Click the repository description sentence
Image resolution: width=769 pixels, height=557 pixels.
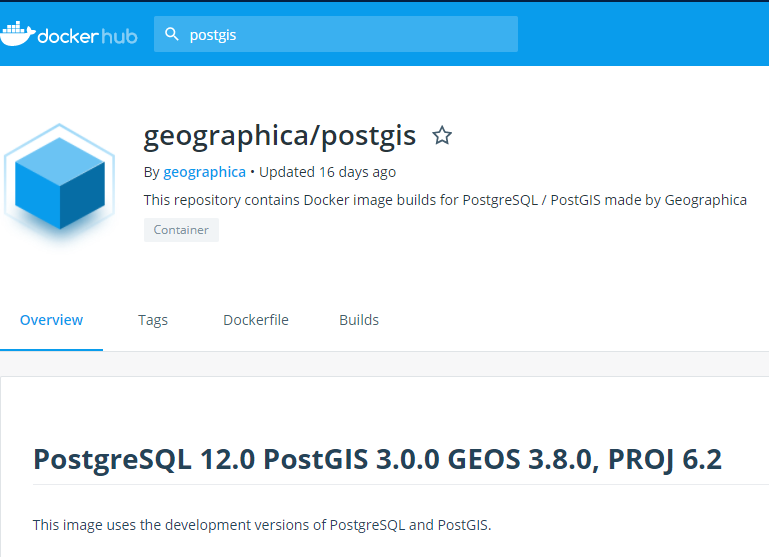point(445,200)
